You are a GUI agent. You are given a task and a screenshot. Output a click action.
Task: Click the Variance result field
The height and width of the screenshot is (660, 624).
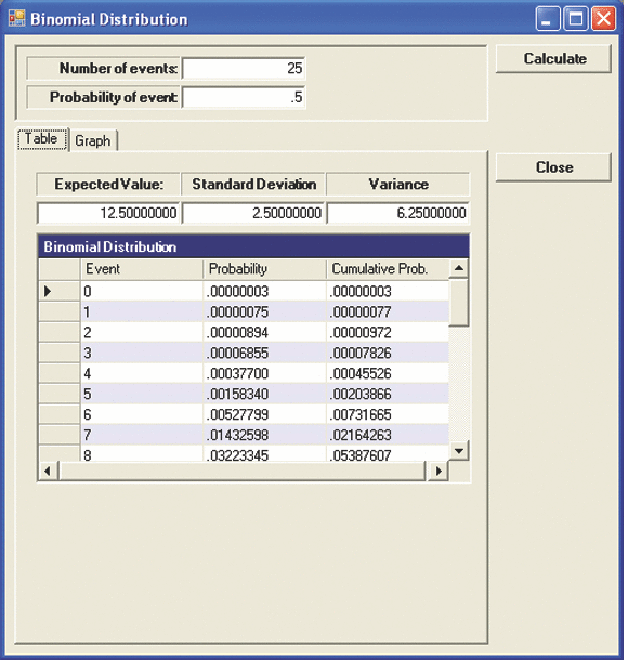(x=398, y=213)
